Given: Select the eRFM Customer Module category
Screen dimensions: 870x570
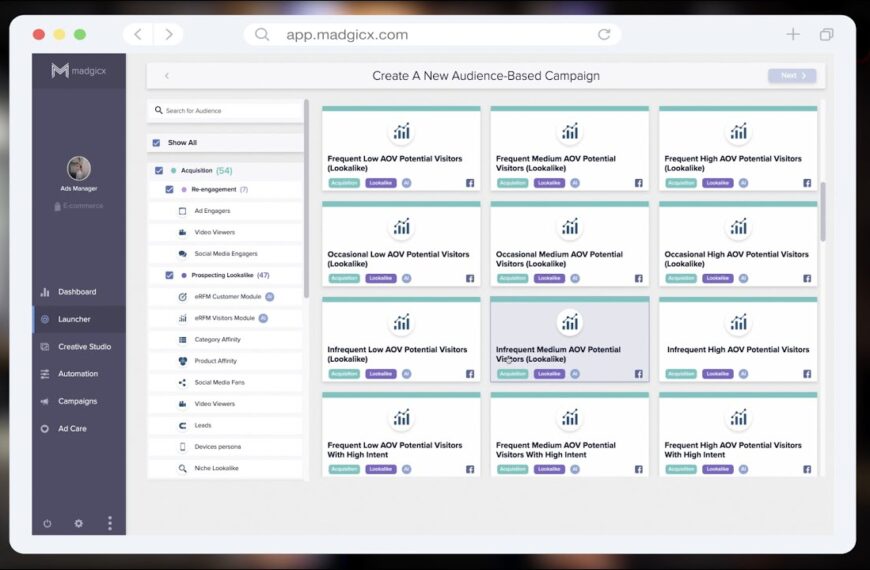Looking at the screenshot, I should [227, 297].
